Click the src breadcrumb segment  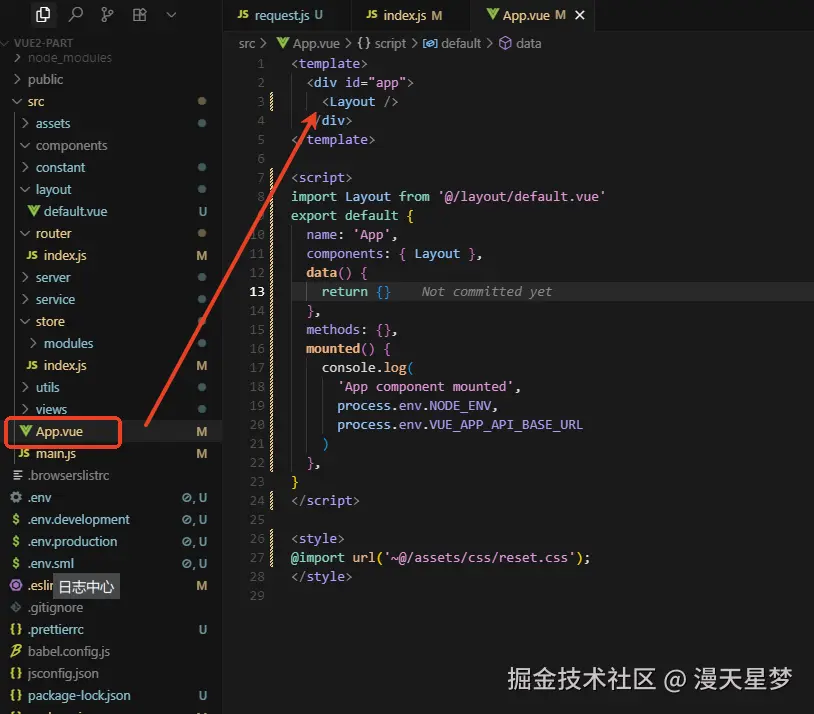247,44
